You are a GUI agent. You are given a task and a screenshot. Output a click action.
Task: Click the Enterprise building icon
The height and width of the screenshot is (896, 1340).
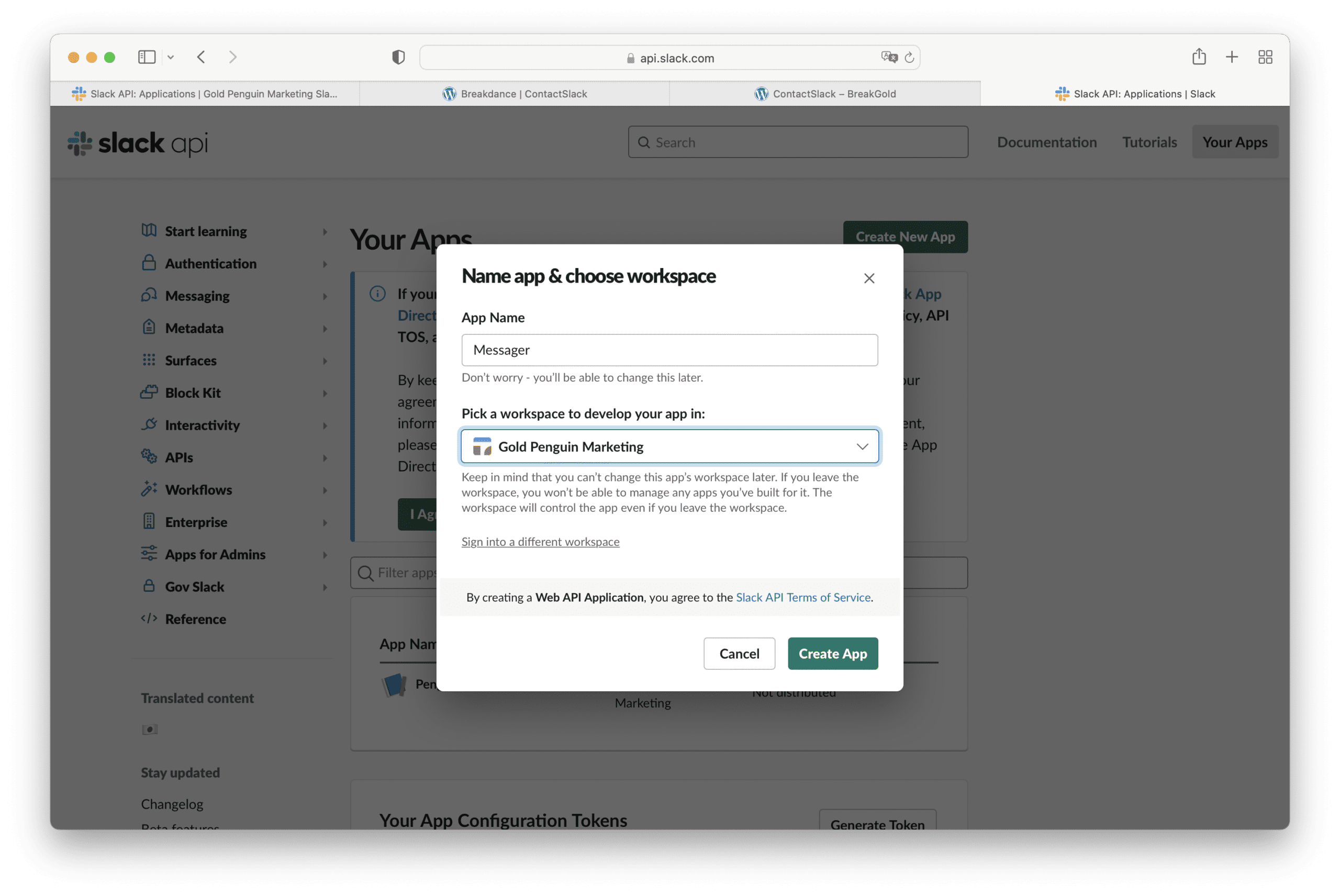149,521
